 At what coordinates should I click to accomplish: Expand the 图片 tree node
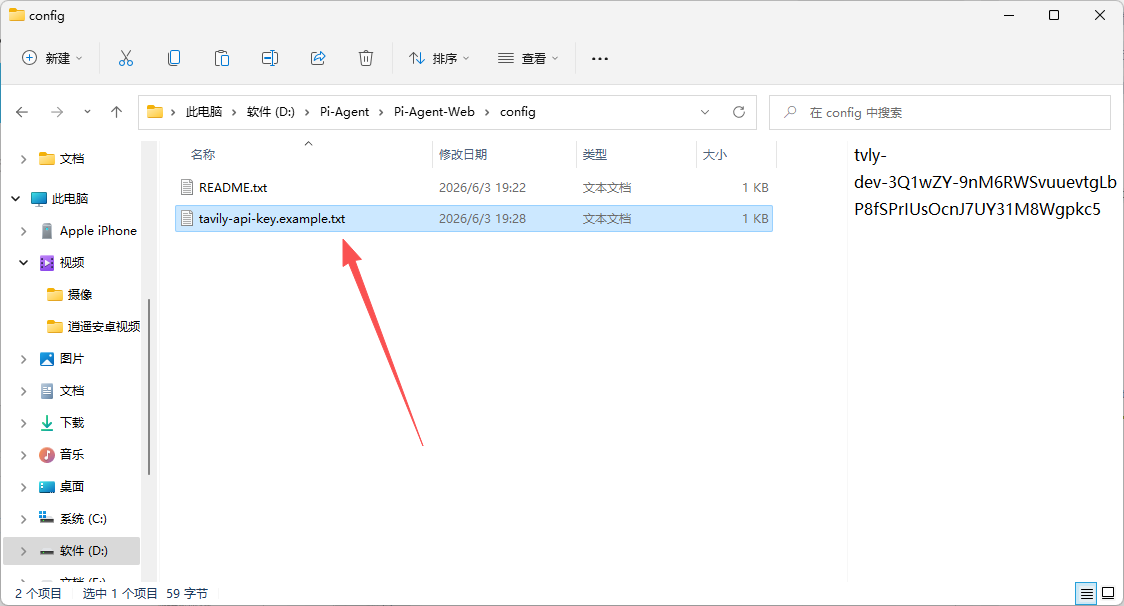click(24, 359)
